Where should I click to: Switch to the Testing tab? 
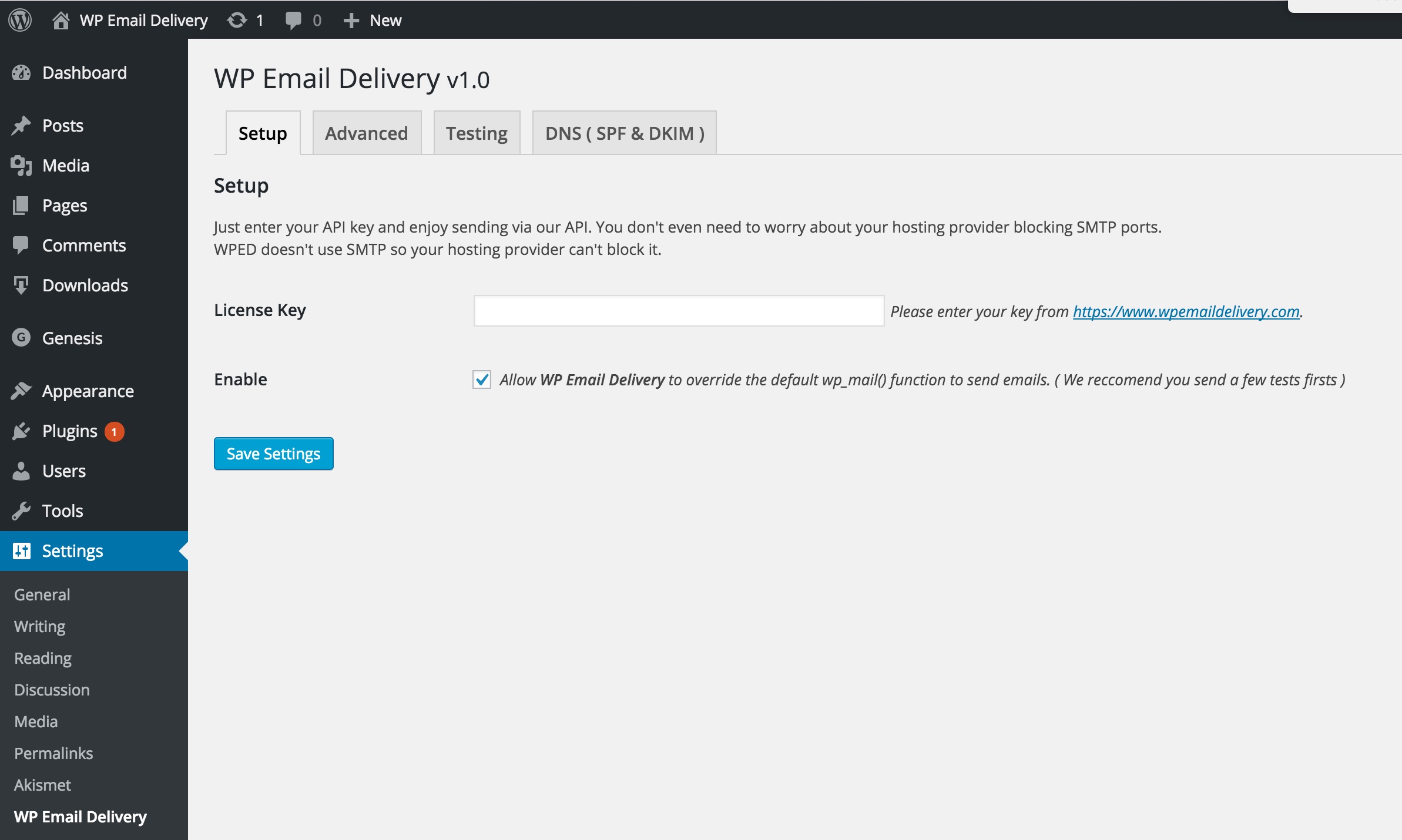(475, 132)
